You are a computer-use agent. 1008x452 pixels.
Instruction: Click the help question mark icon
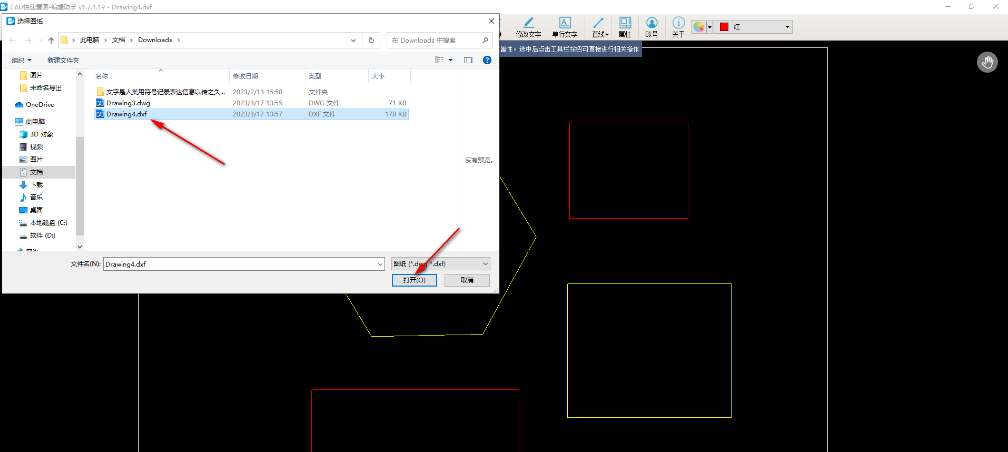(487, 60)
